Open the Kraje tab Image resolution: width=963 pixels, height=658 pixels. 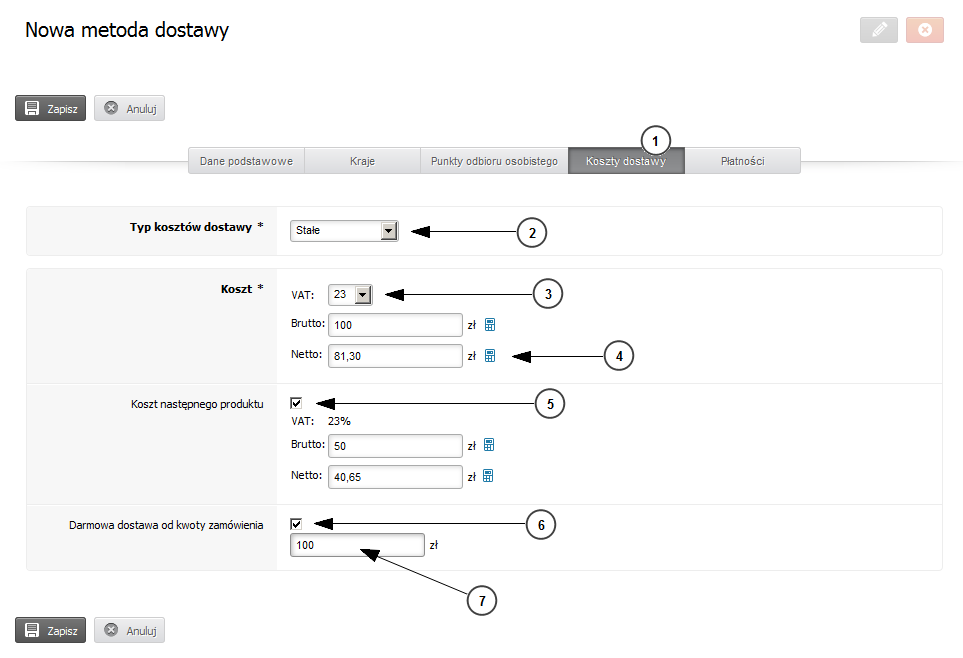[362, 161]
